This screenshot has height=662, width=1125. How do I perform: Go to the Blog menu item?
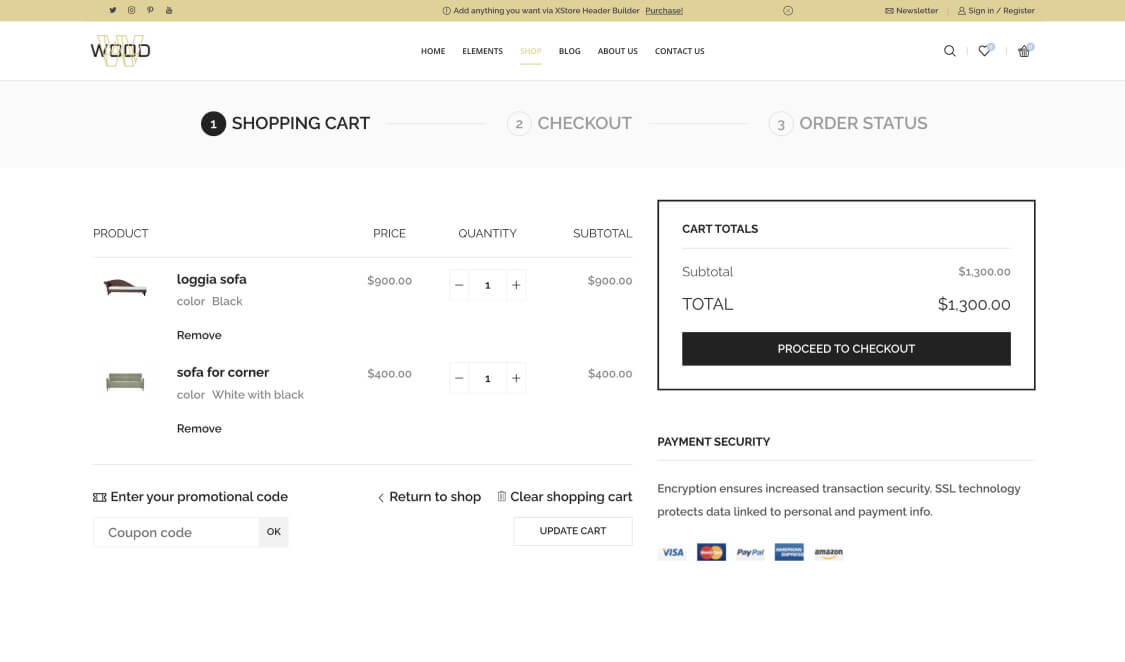[569, 51]
